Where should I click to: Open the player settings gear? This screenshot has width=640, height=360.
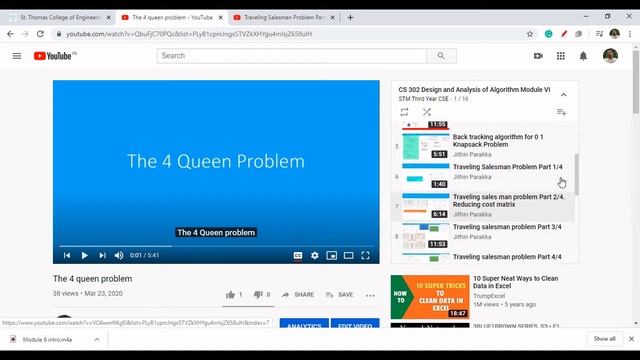click(315, 256)
